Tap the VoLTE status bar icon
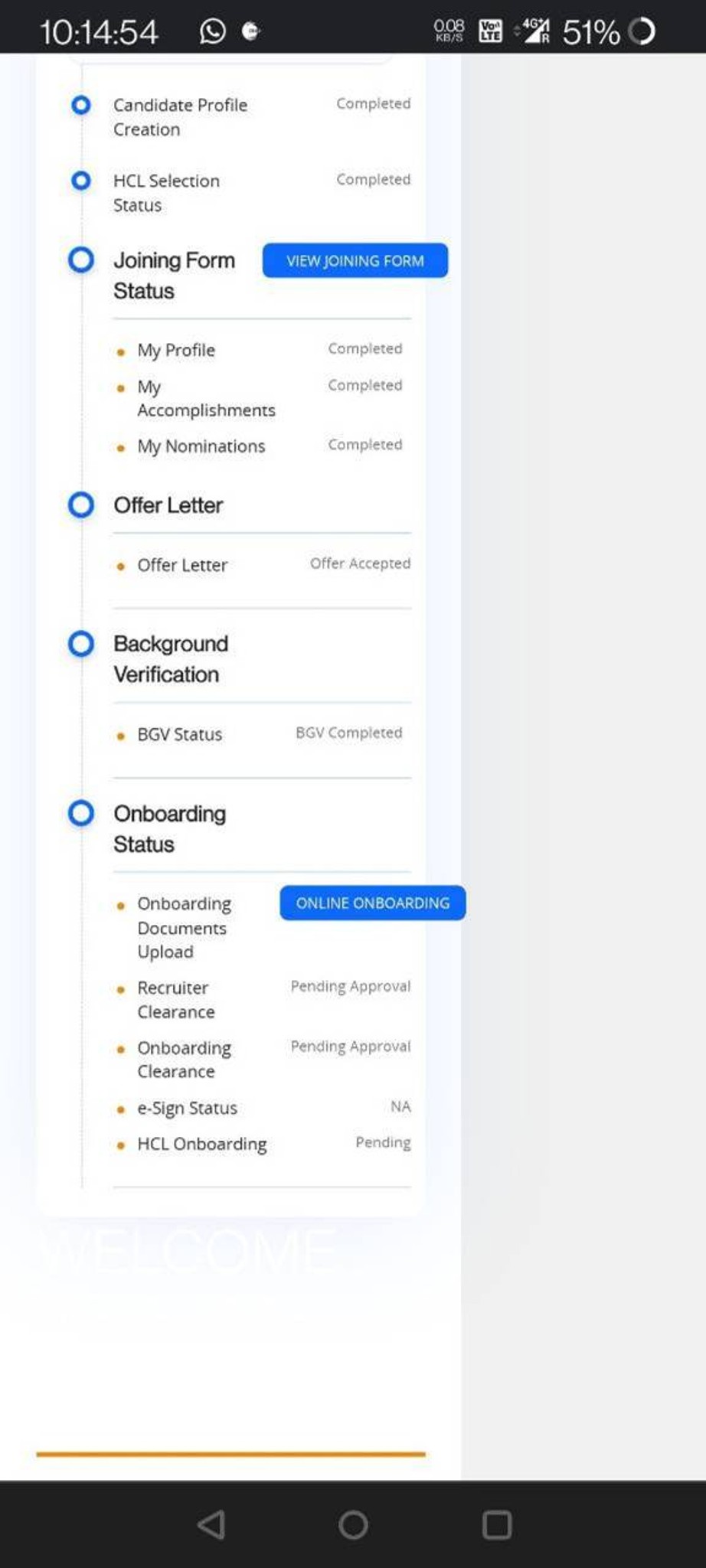The height and width of the screenshot is (1568, 706). point(490,31)
